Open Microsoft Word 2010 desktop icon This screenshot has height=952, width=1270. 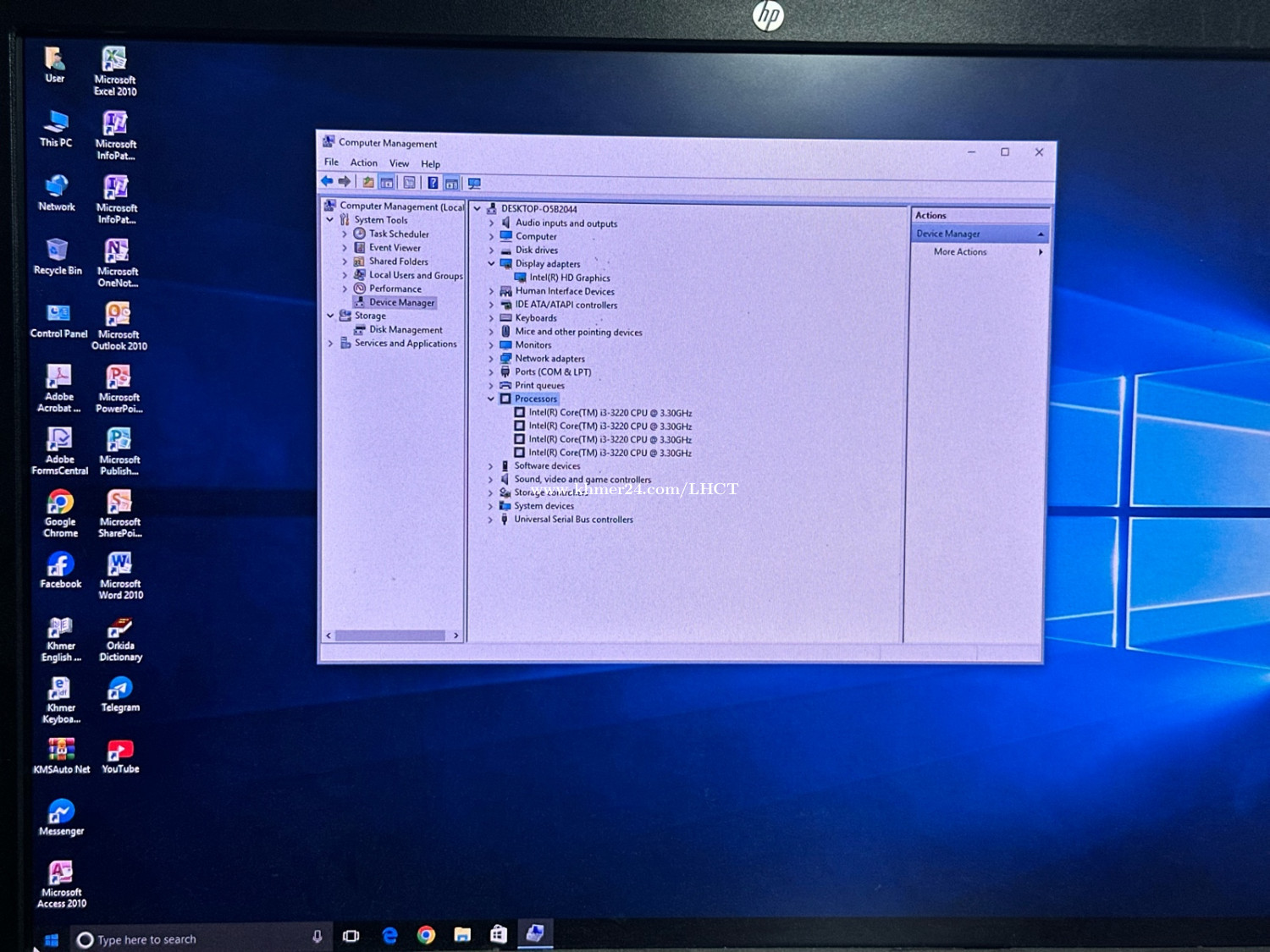pos(120,575)
